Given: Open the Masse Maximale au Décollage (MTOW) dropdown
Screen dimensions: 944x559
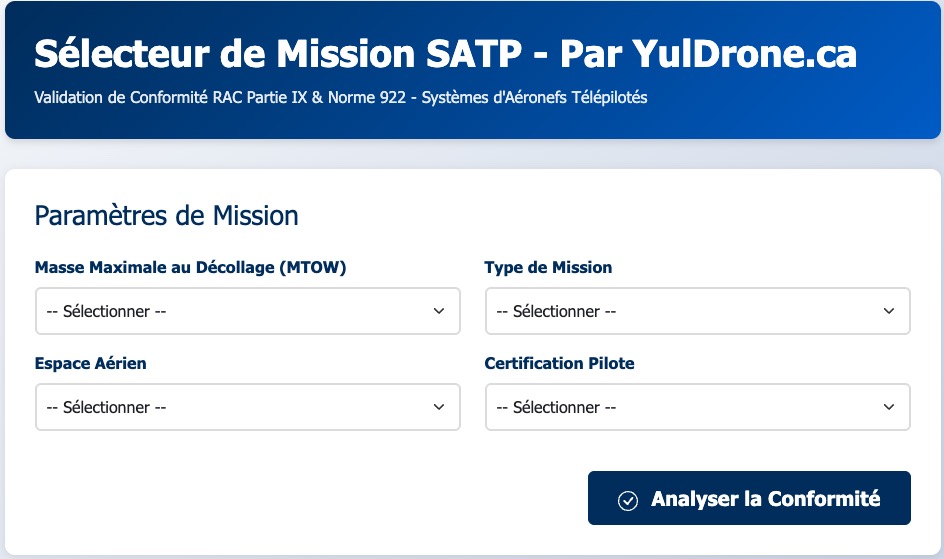Looking at the screenshot, I should [247, 311].
